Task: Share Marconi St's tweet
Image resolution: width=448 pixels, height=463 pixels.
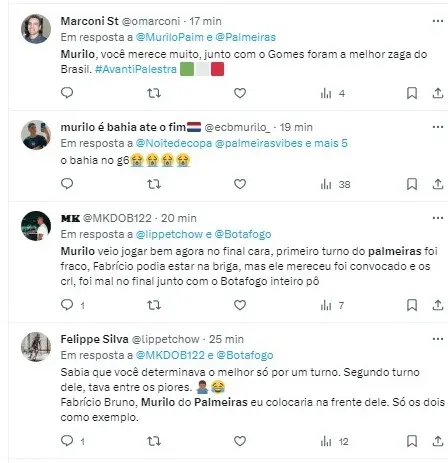Action: [x=438, y=93]
